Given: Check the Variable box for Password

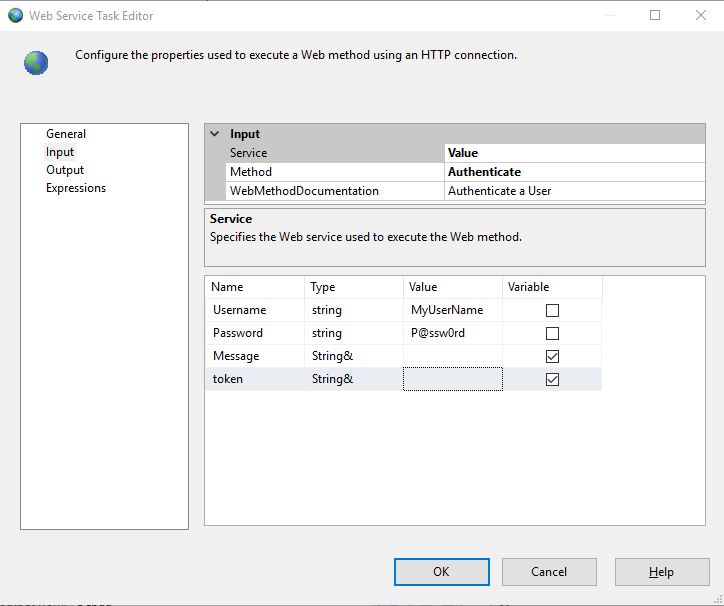Looking at the screenshot, I should [x=552, y=334].
